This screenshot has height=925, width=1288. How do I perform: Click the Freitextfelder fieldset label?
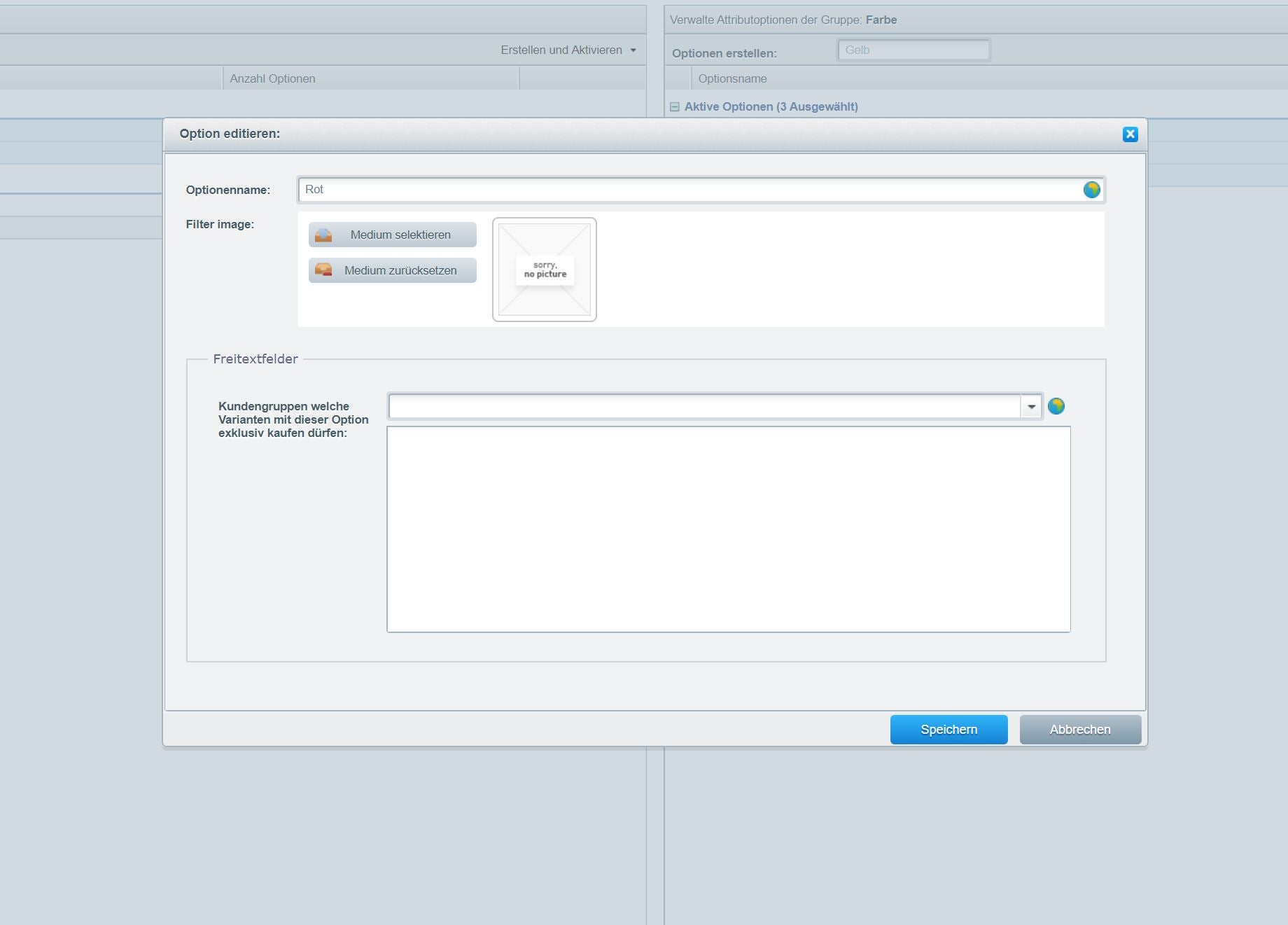click(x=255, y=359)
